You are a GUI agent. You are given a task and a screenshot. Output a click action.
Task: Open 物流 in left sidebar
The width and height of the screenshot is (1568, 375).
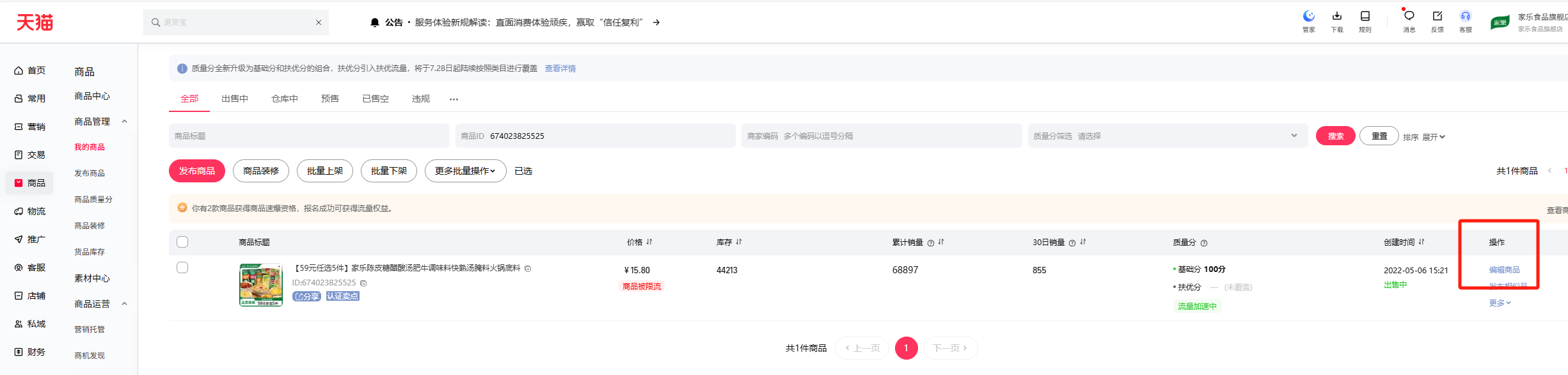30,211
